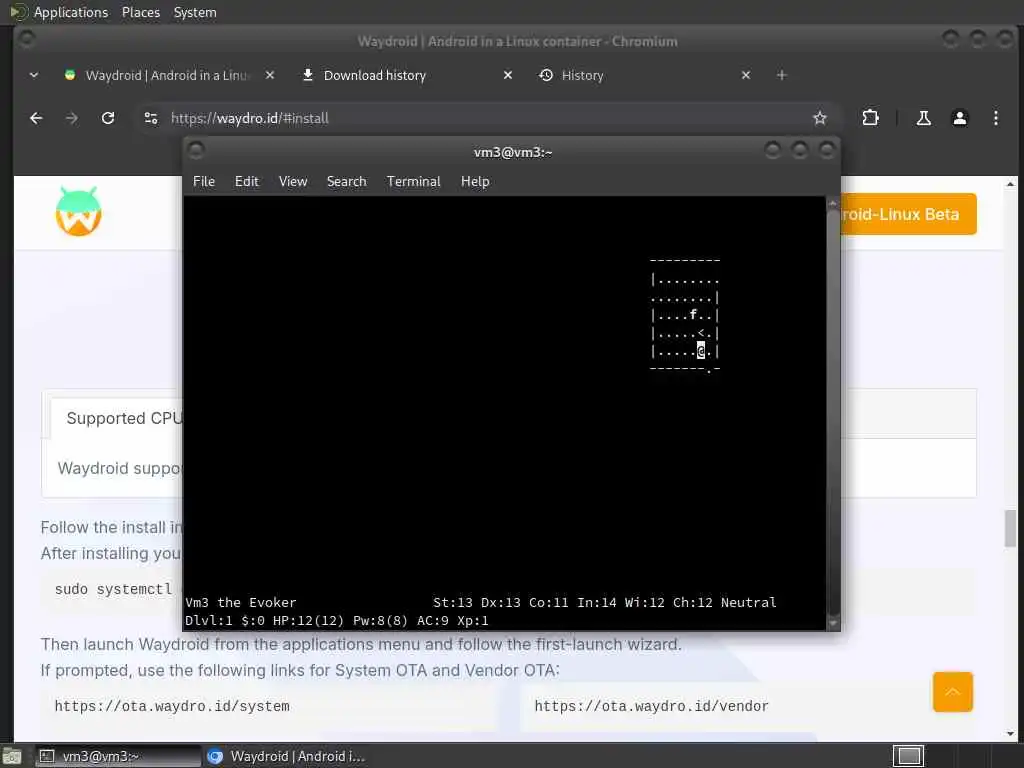
Task: Click the Chromium page vertical scrollbar thumb
Action: pos(1010,528)
